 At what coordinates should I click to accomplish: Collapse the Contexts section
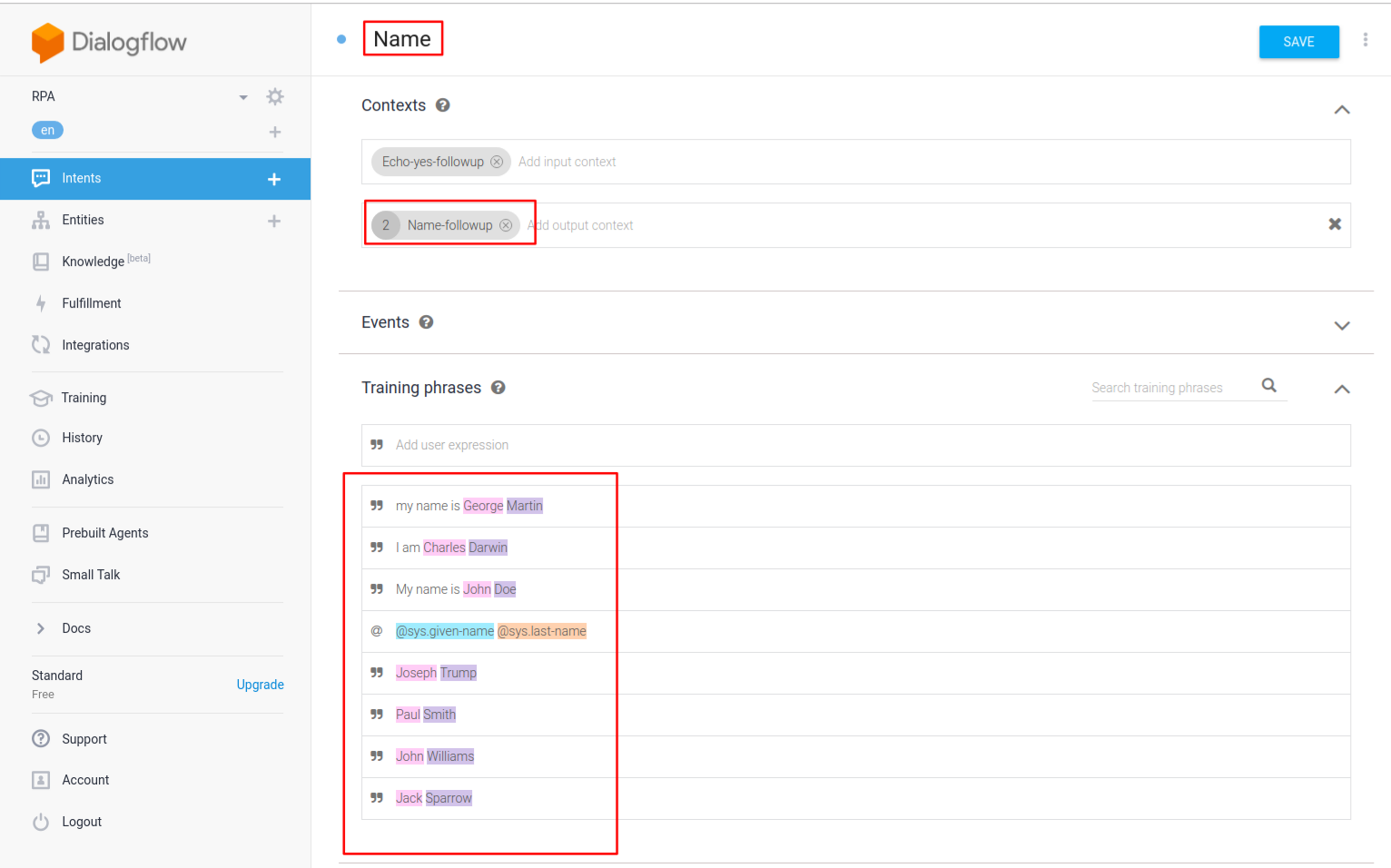[x=1342, y=110]
